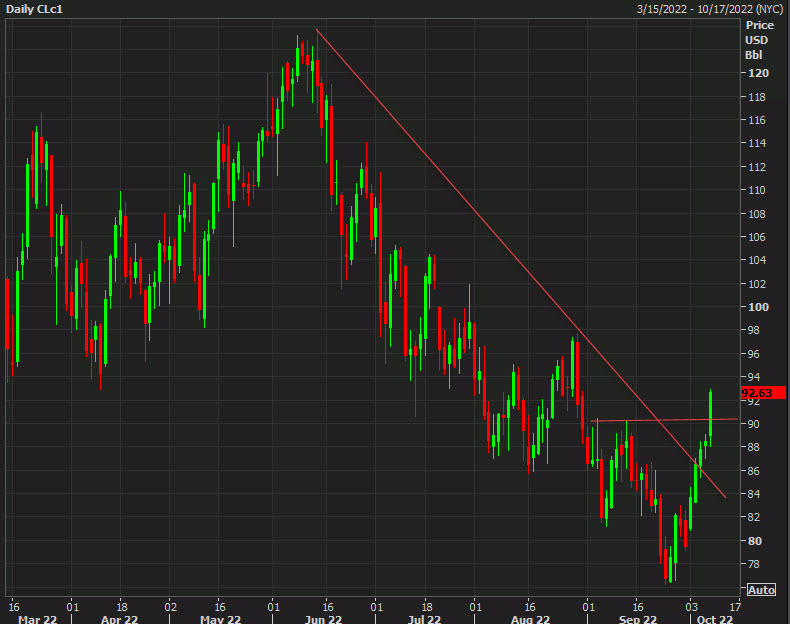
Task: Click the Oct 22 month label
Action: coord(714,619)
